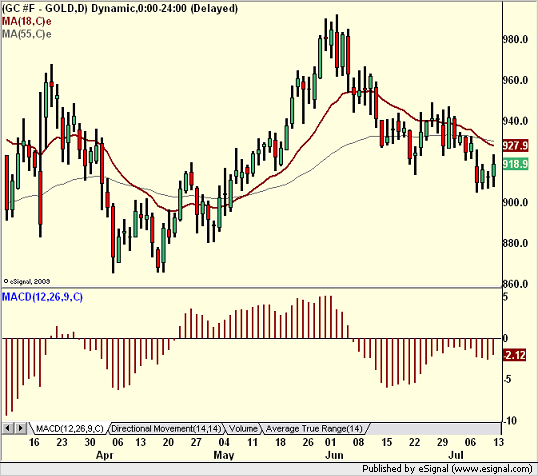Click the 980.0 price axis label
Image resolution: width=538 pixels, height=476 pixels.
(x=516, y=39)
